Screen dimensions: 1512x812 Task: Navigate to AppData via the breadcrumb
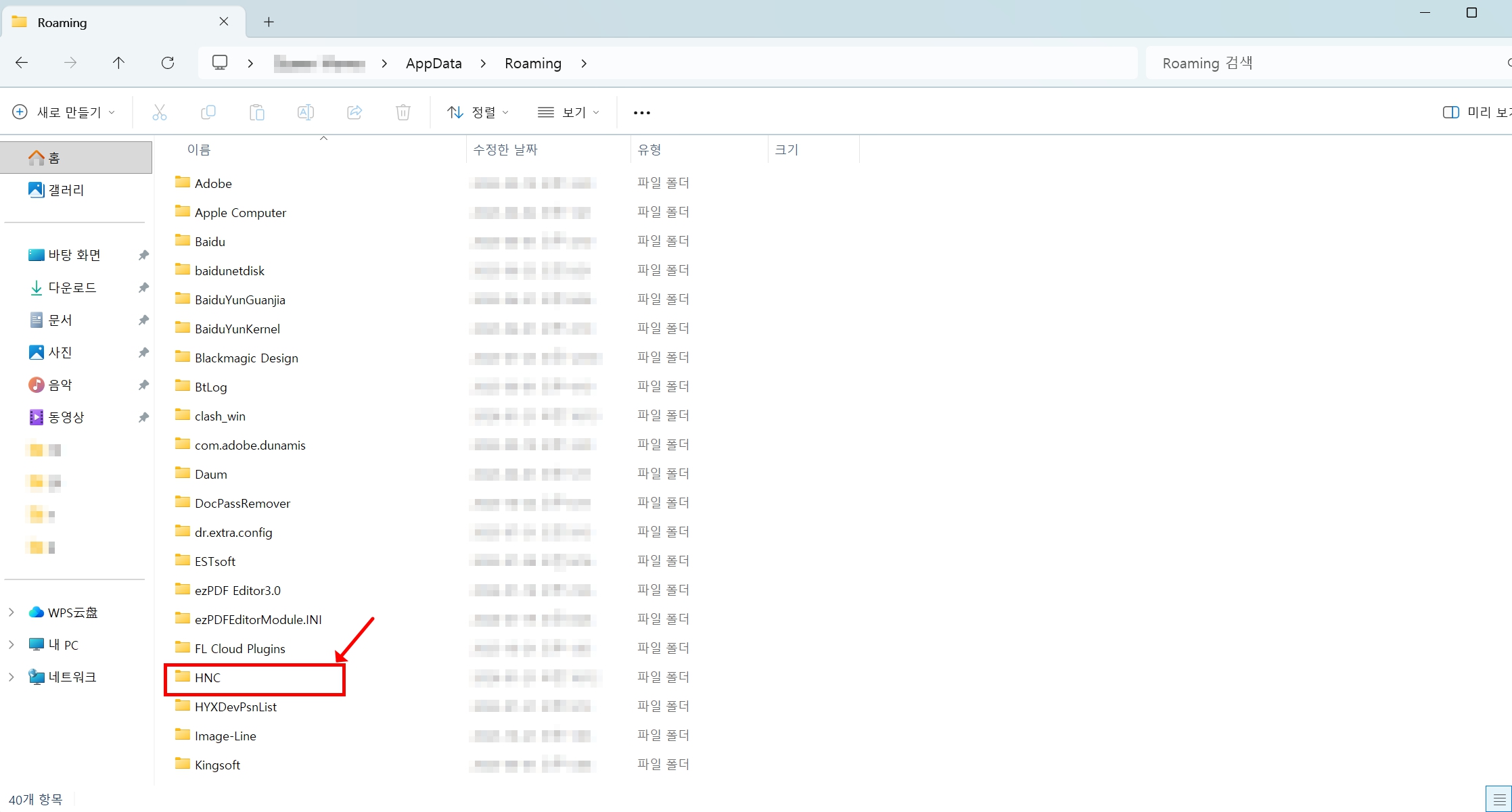tap(433, 63)
